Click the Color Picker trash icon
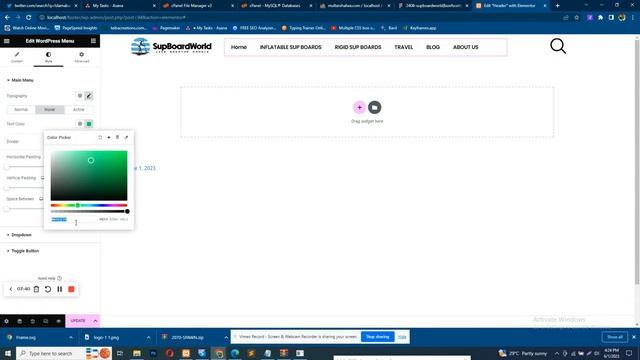 [x=118, y=138]
